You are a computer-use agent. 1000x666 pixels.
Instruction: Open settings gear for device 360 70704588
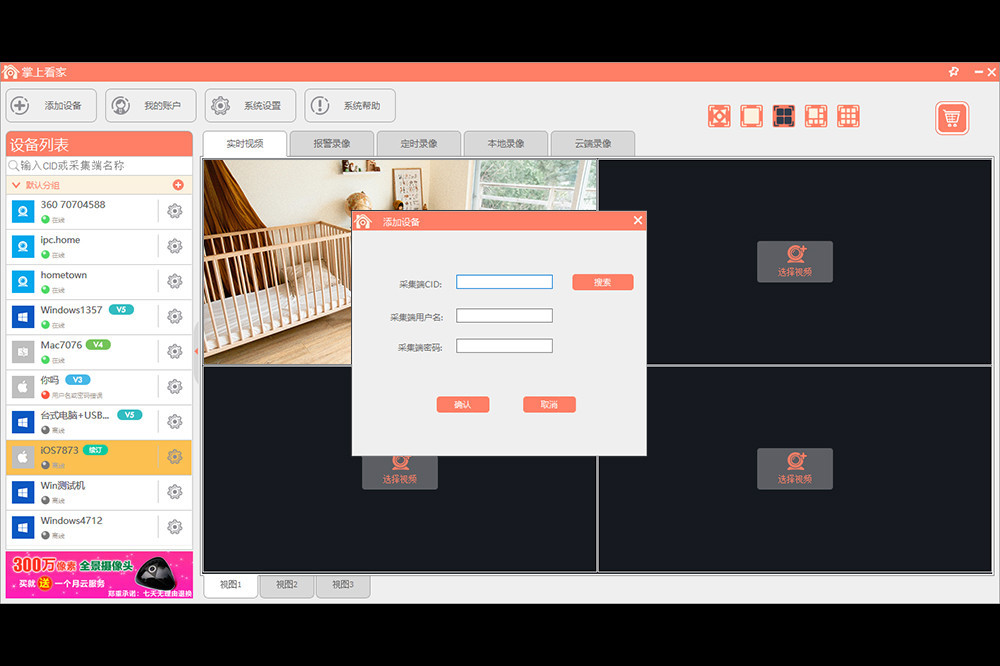point(176,211)
